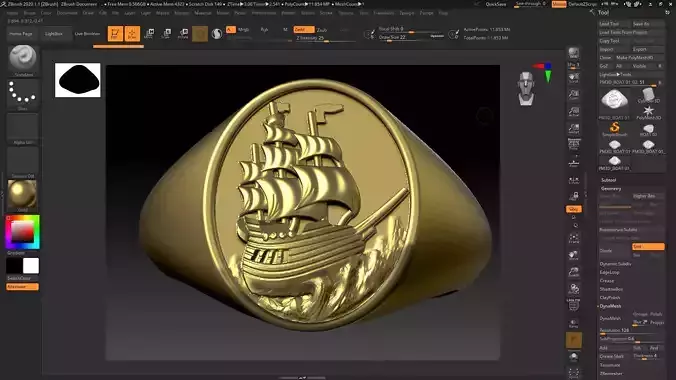Collapse the Geometry section

pyautogui.click(x=611, y=188)
